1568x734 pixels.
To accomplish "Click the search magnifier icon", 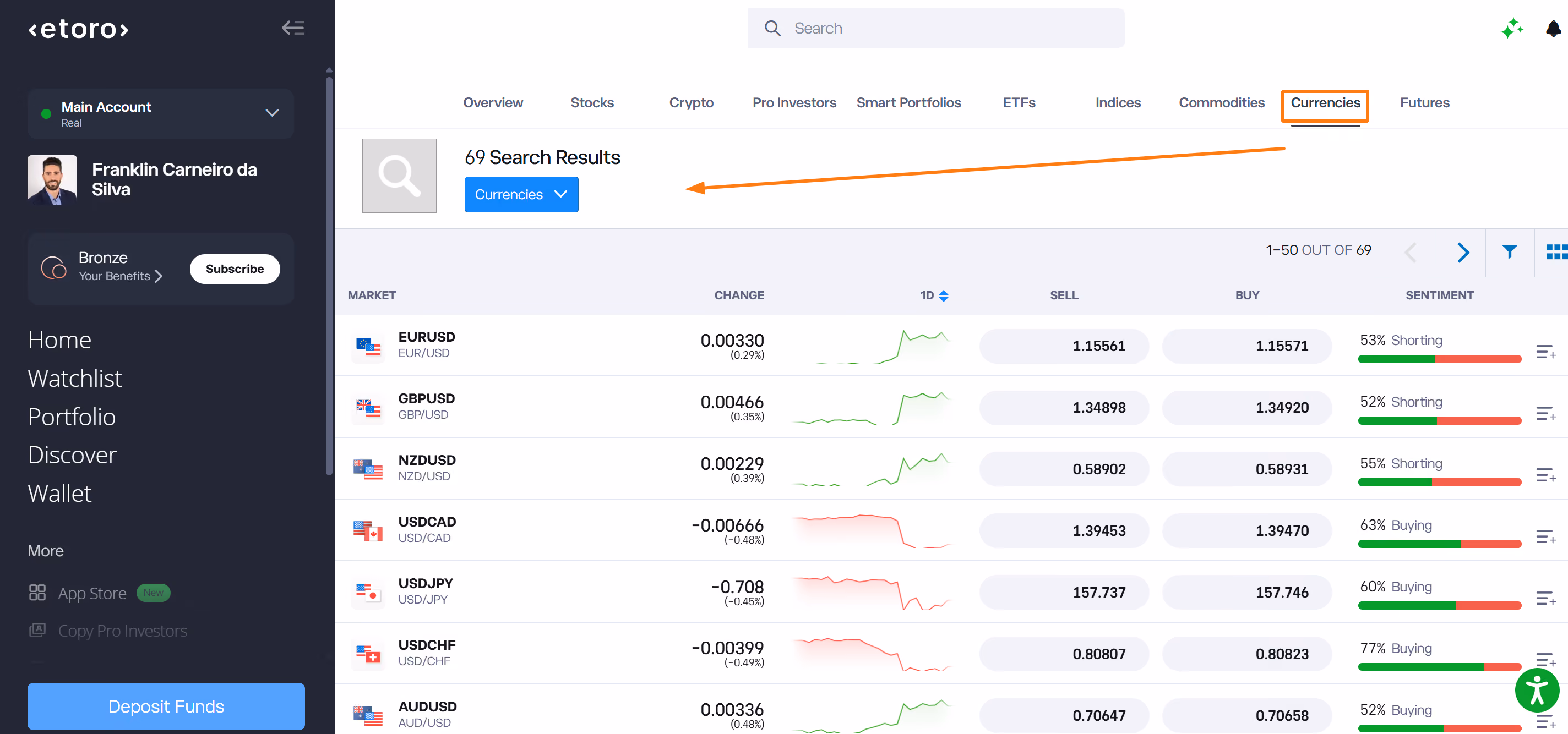I will (x=772, y=28).
